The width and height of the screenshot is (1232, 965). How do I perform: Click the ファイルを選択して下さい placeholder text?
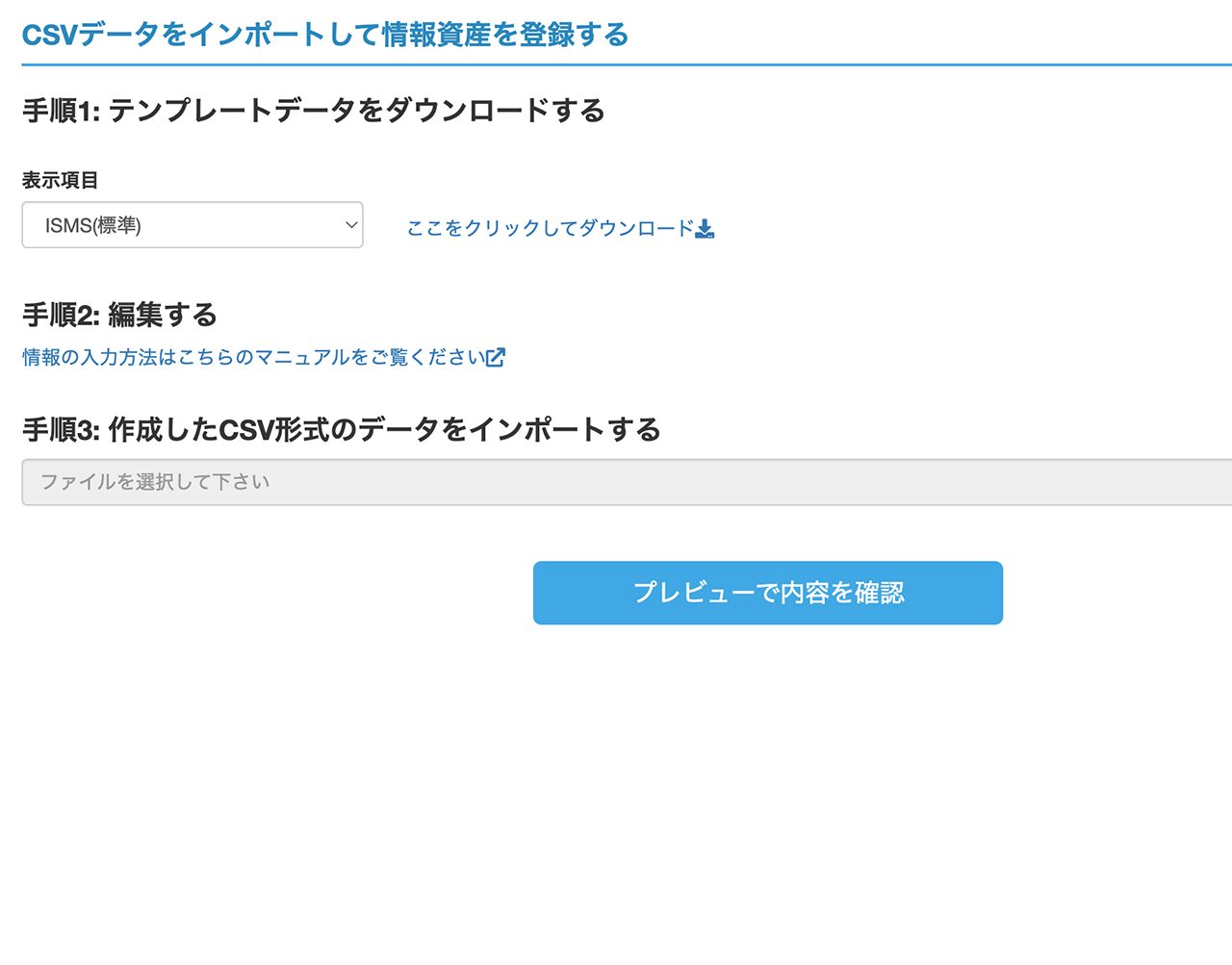[x=155, y=482]
